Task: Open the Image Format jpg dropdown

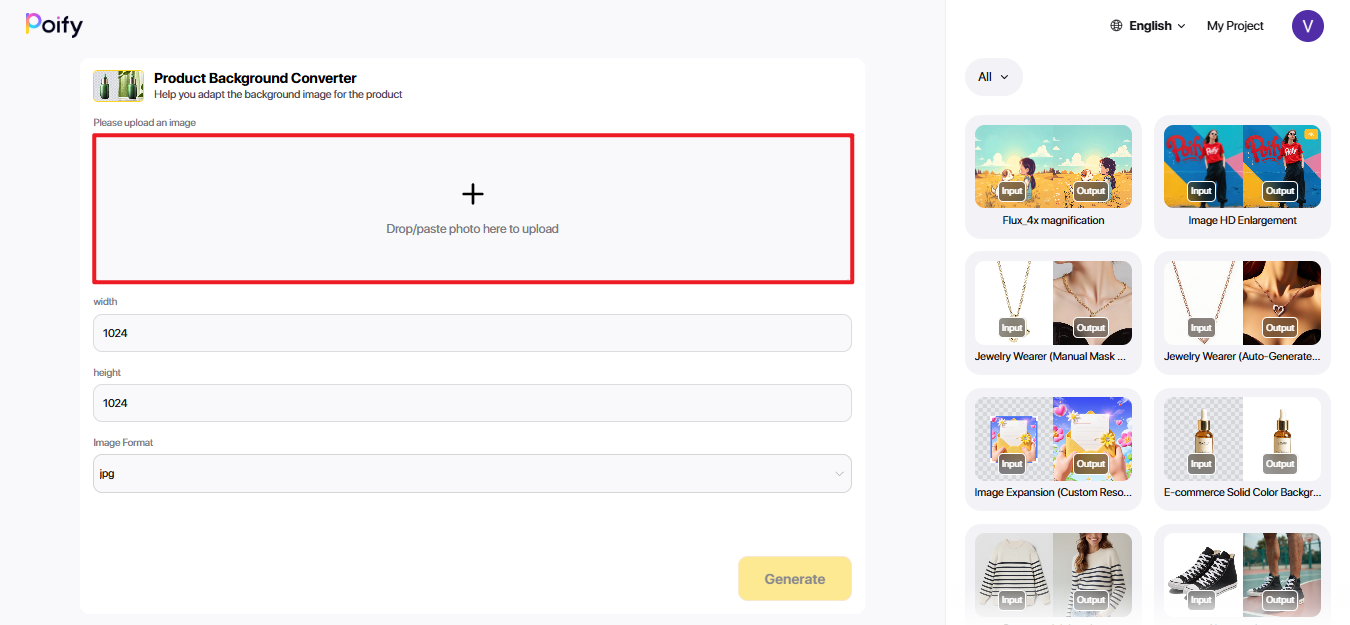Action: (472, 474)
